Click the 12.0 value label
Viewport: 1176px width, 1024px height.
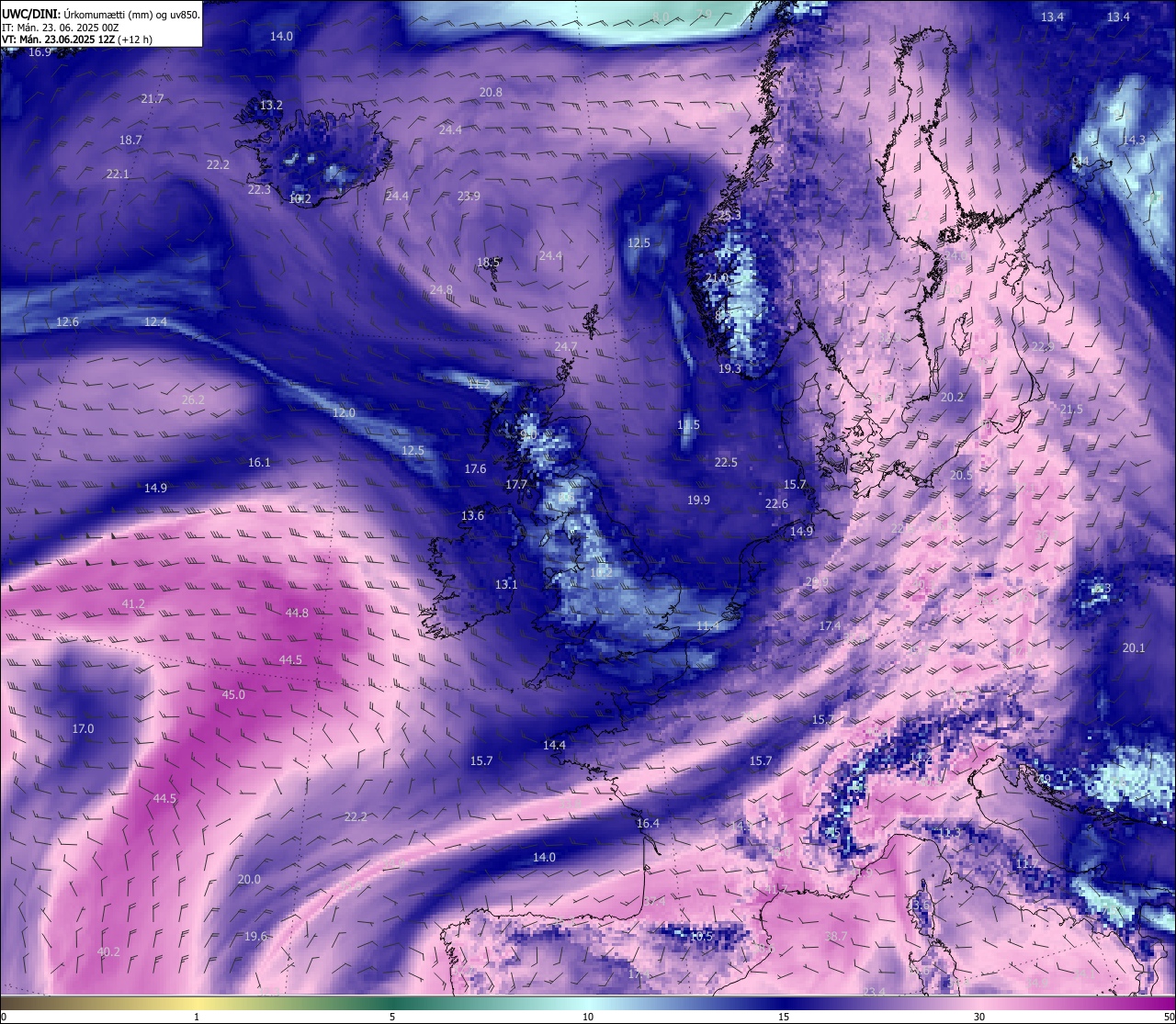coord(344,412)
